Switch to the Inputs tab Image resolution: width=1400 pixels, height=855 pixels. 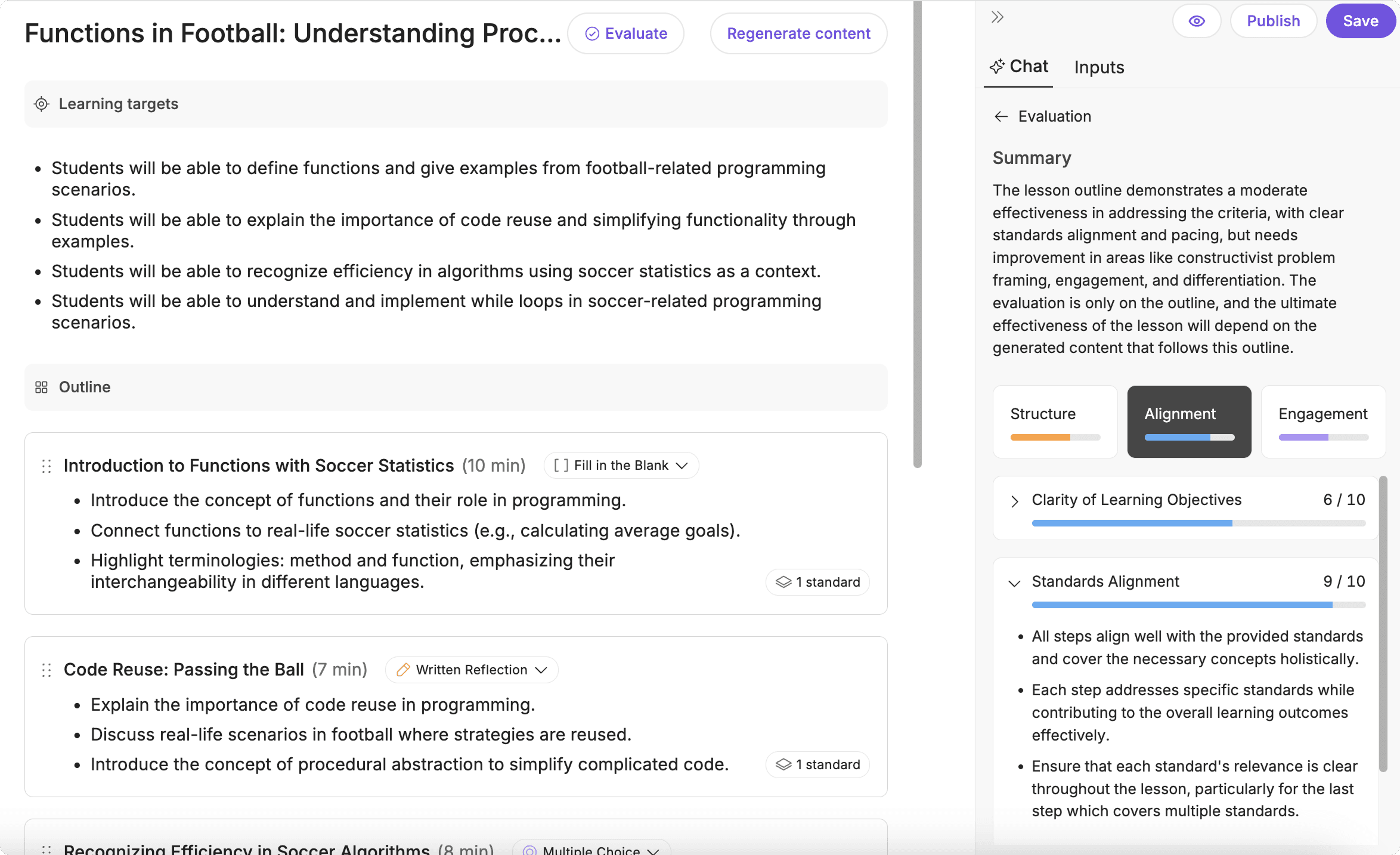[x=1099, y=67]
